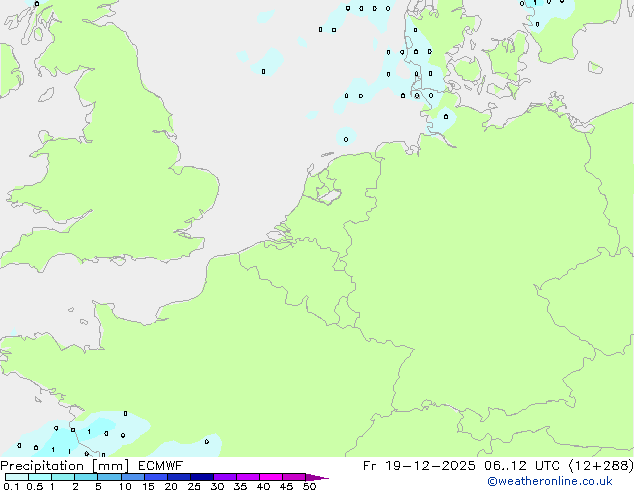
Task: Click the 'Precipitation' title text
Action: point(42,466)
